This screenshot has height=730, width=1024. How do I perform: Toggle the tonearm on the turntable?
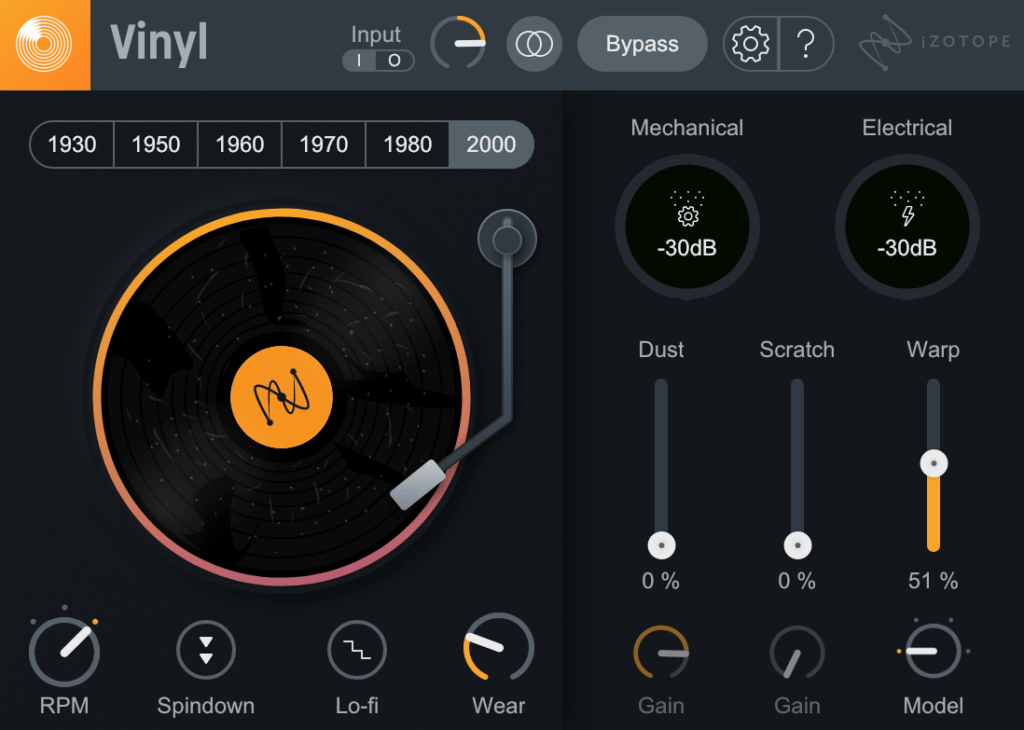point(507,238)
